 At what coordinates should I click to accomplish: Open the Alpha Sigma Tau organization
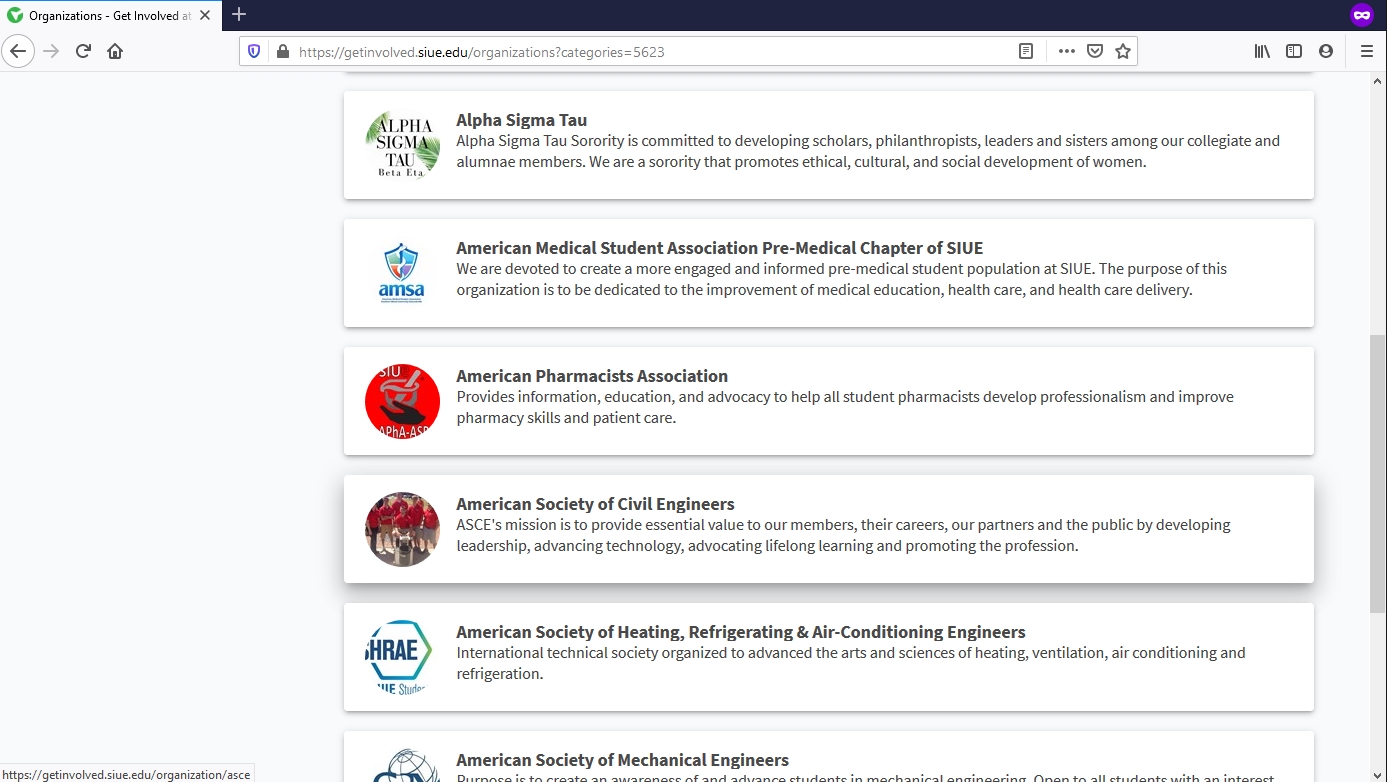tap(521, 120)
